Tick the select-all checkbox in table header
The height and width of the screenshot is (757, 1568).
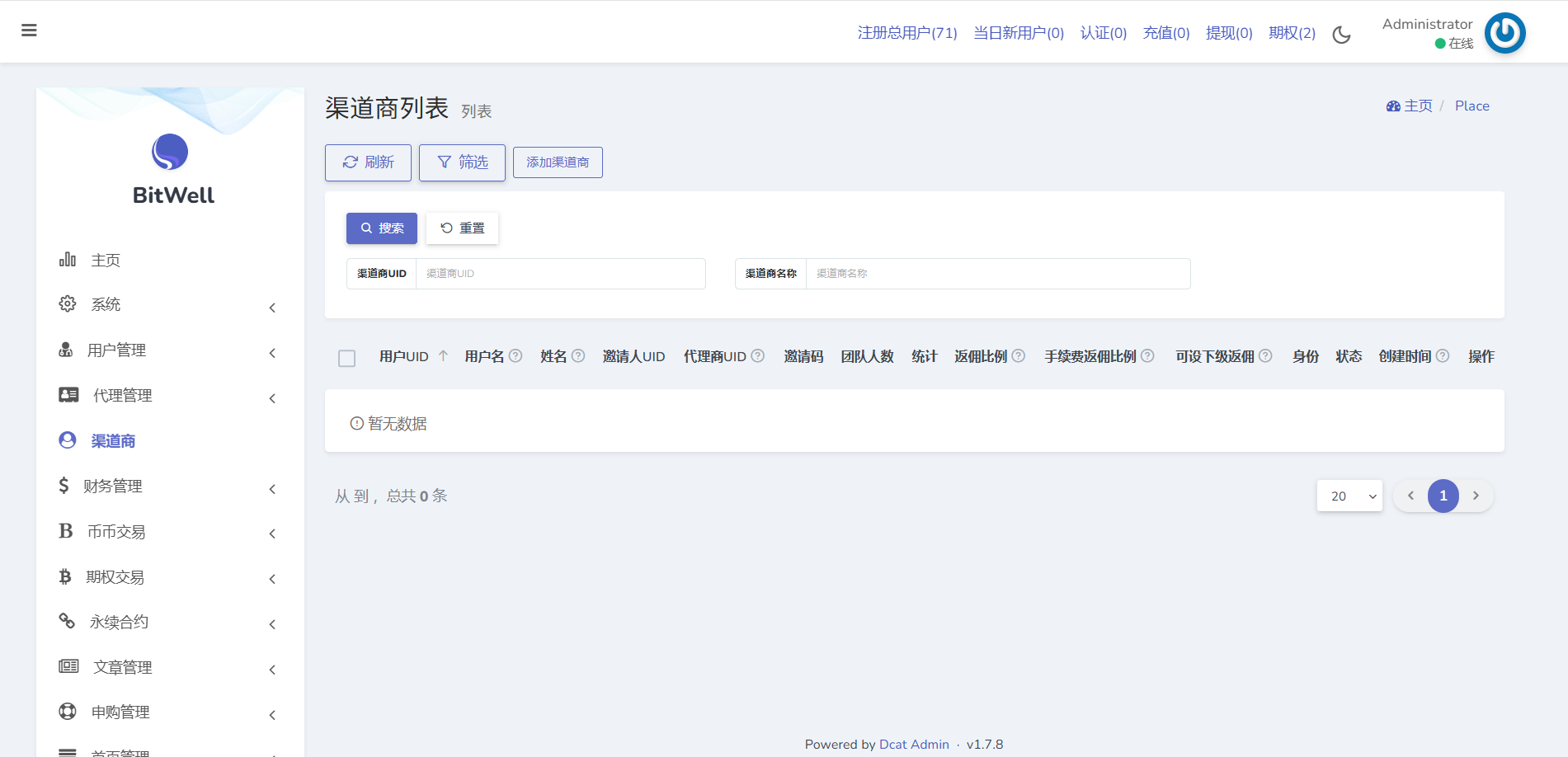click(x=346, y=358)
